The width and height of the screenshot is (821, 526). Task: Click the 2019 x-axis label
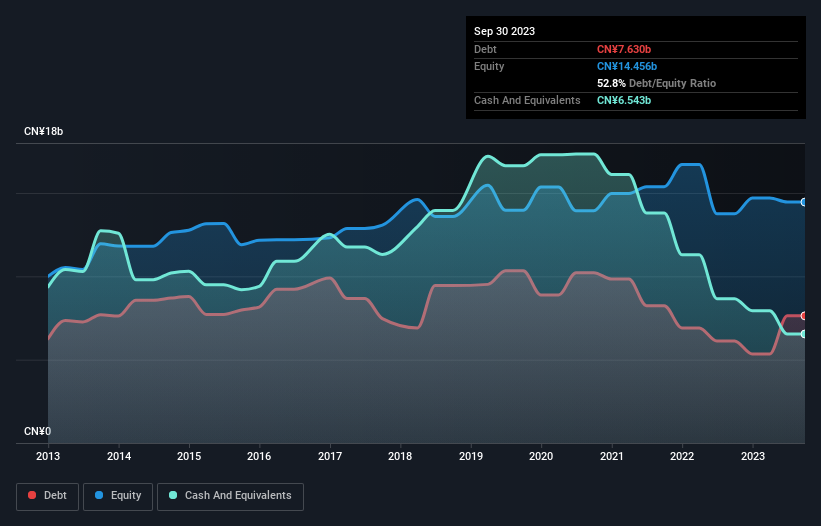[471, 456]
